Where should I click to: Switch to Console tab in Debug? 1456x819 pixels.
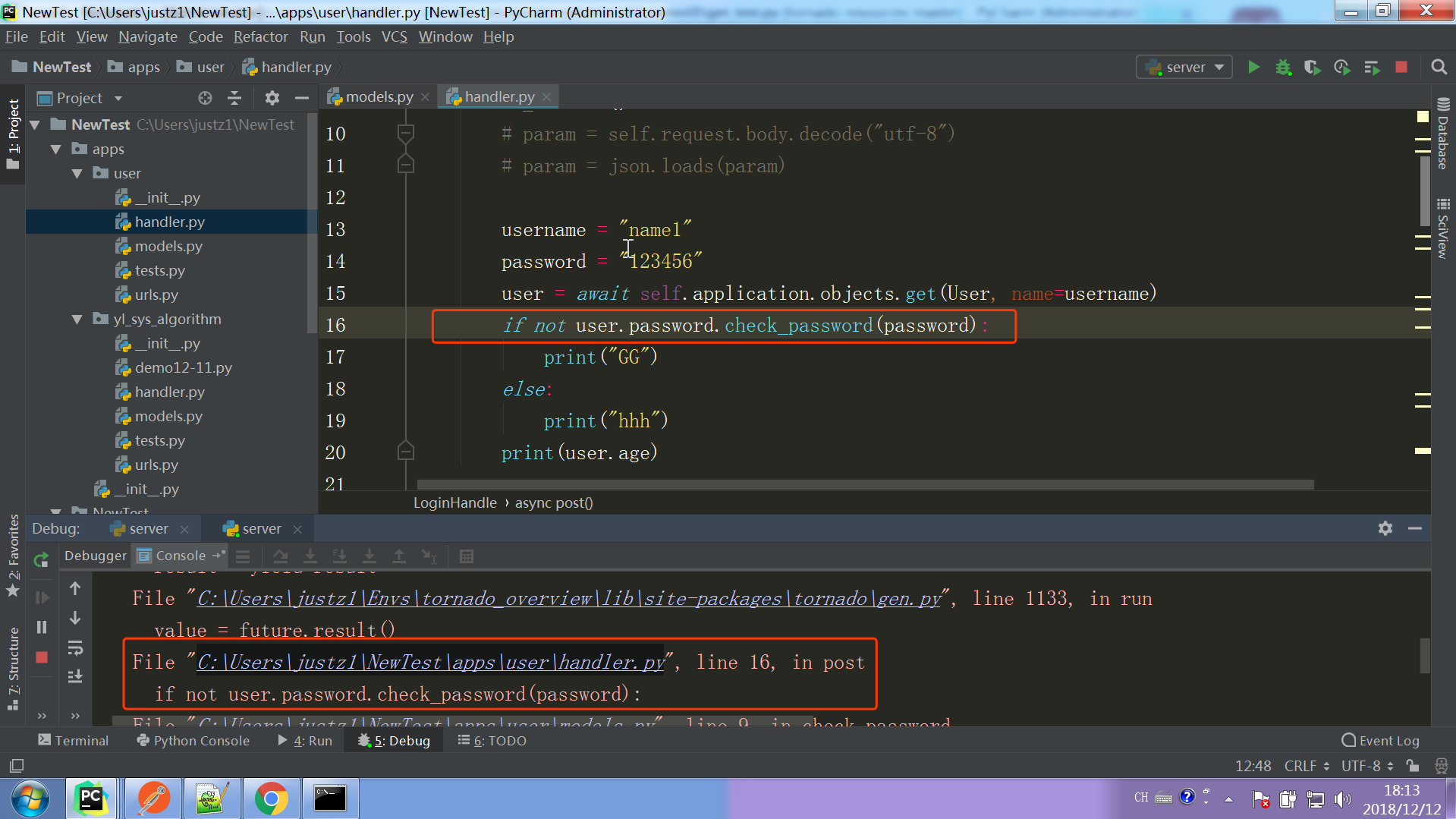click(x=181, y=556)
